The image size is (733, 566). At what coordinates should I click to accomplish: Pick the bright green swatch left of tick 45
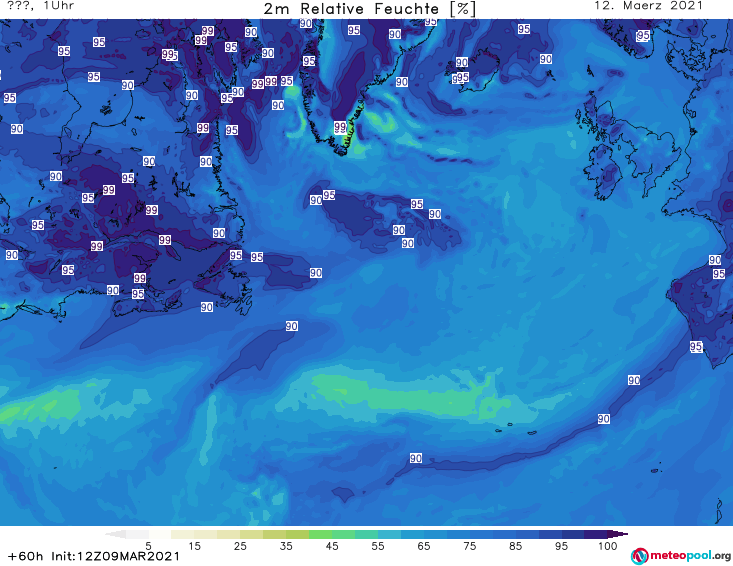pyautogui.click(x=320, y=534)
